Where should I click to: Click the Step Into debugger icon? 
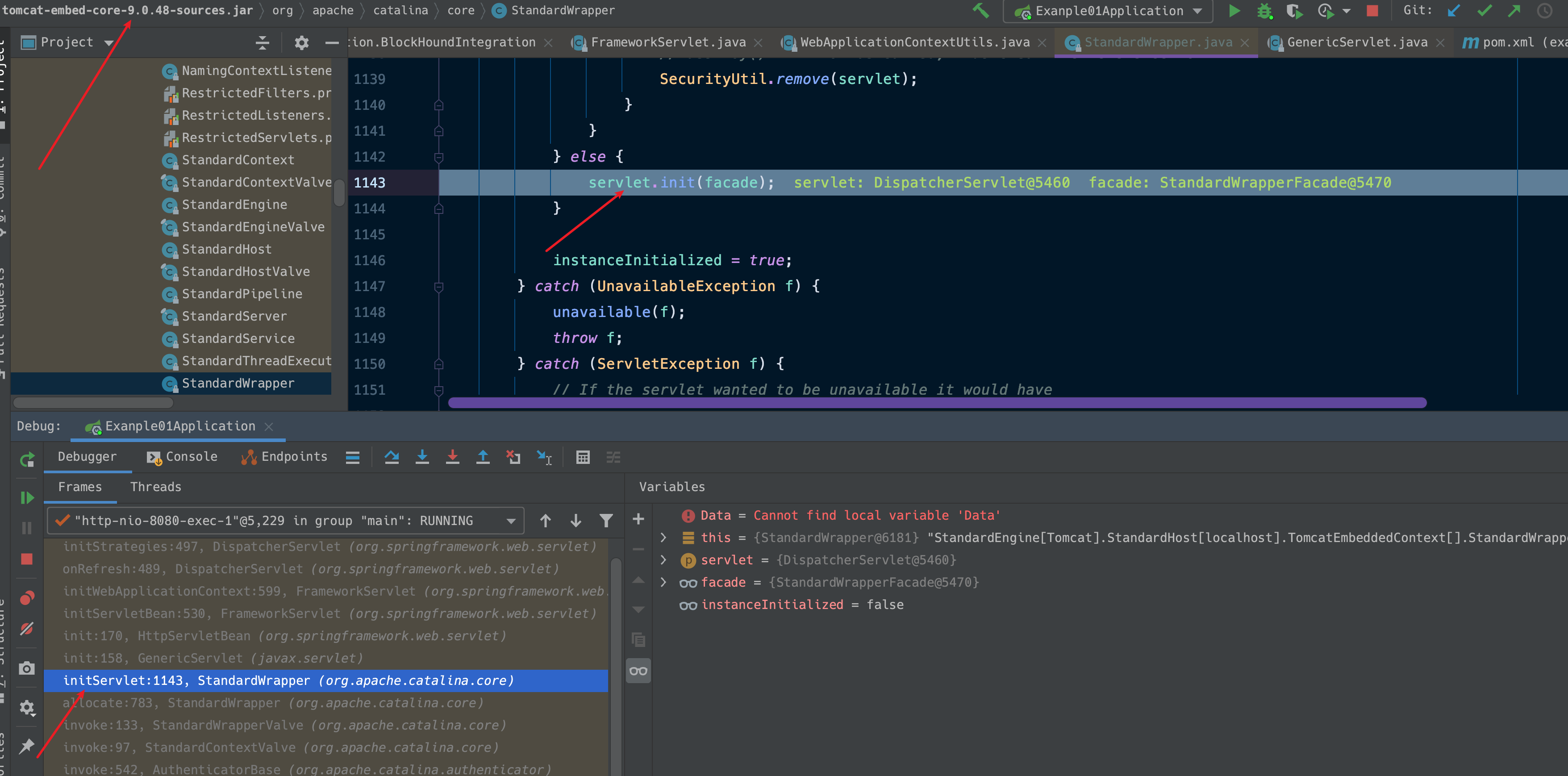[422, 457]
